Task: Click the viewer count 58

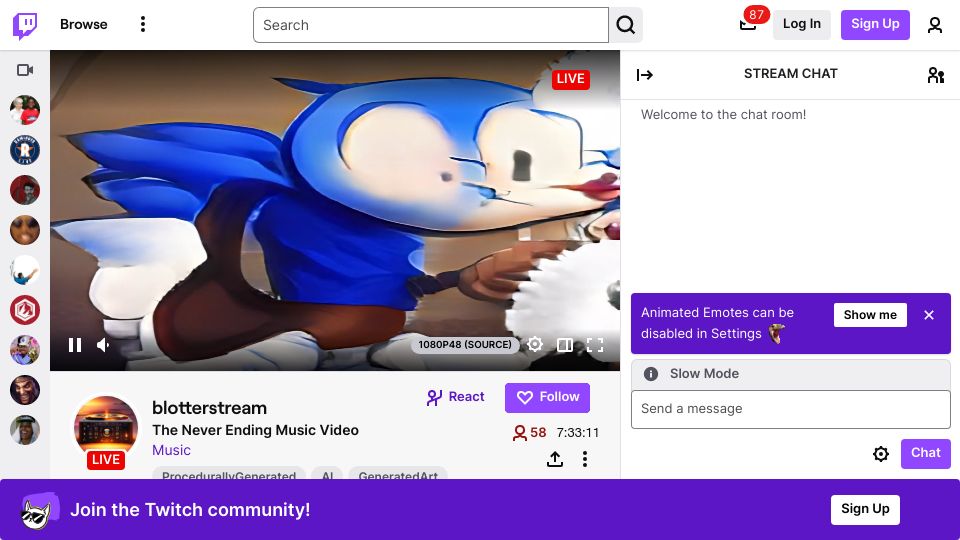Action: (530, 433)
